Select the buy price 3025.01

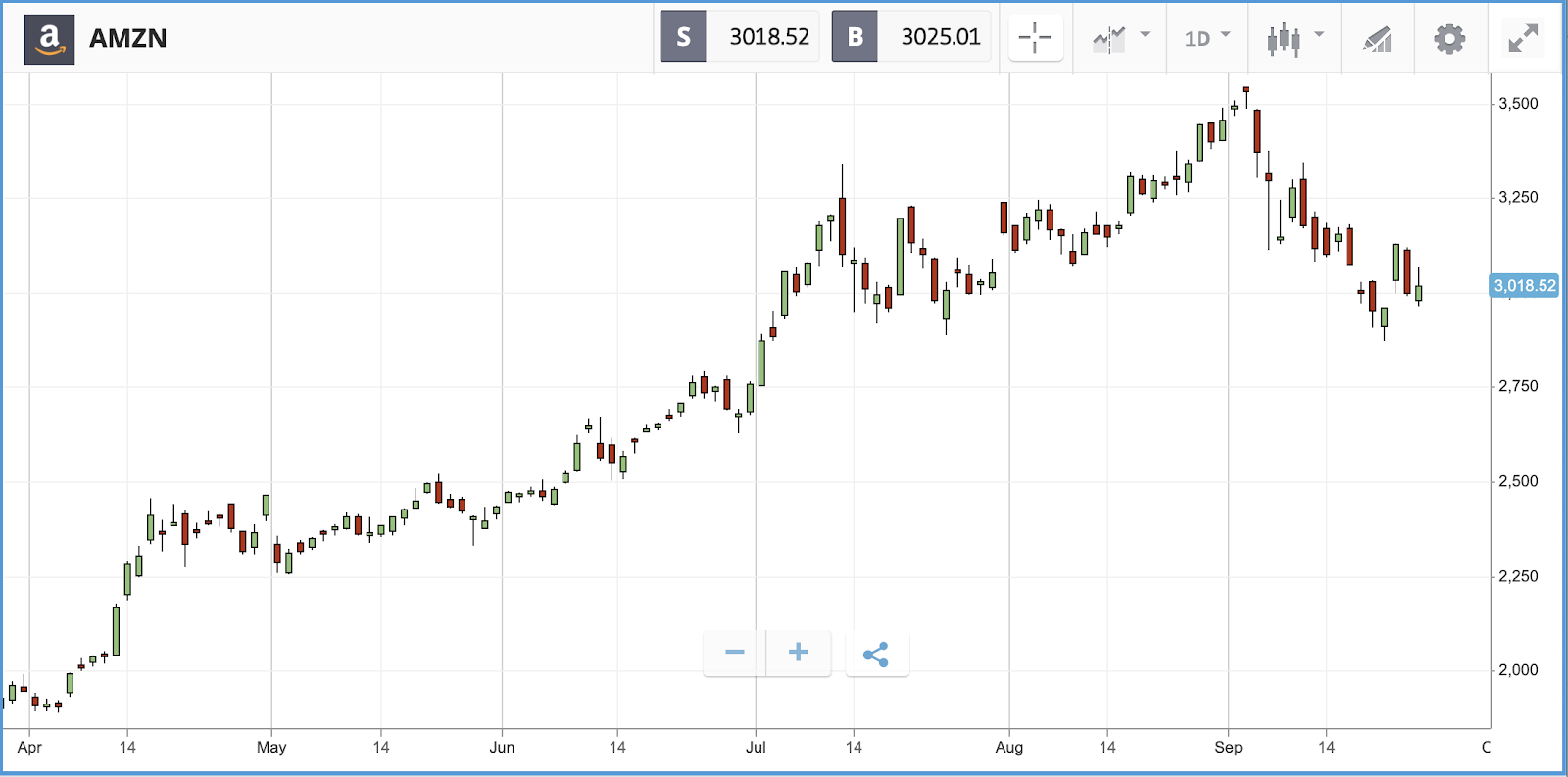click(x=941, y=37)
